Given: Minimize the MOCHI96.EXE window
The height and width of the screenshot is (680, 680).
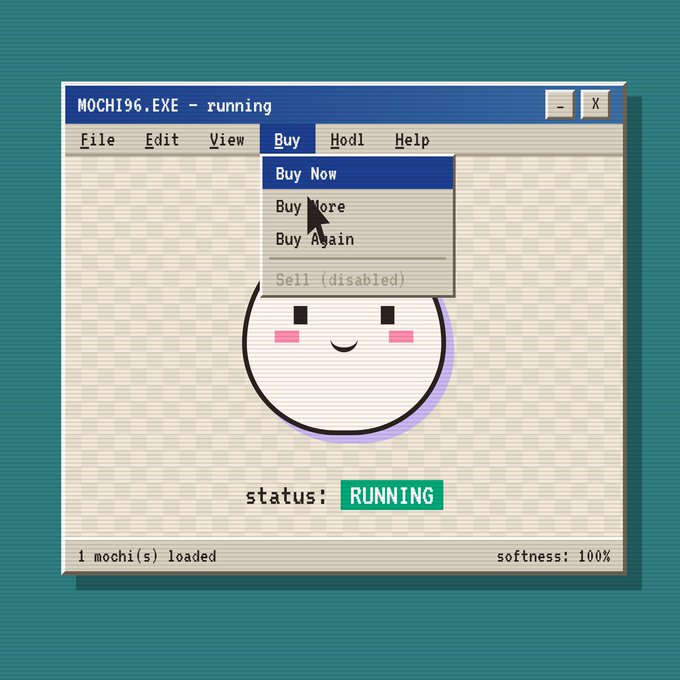Looking at the screenshot, I should [x=560, y=105].
